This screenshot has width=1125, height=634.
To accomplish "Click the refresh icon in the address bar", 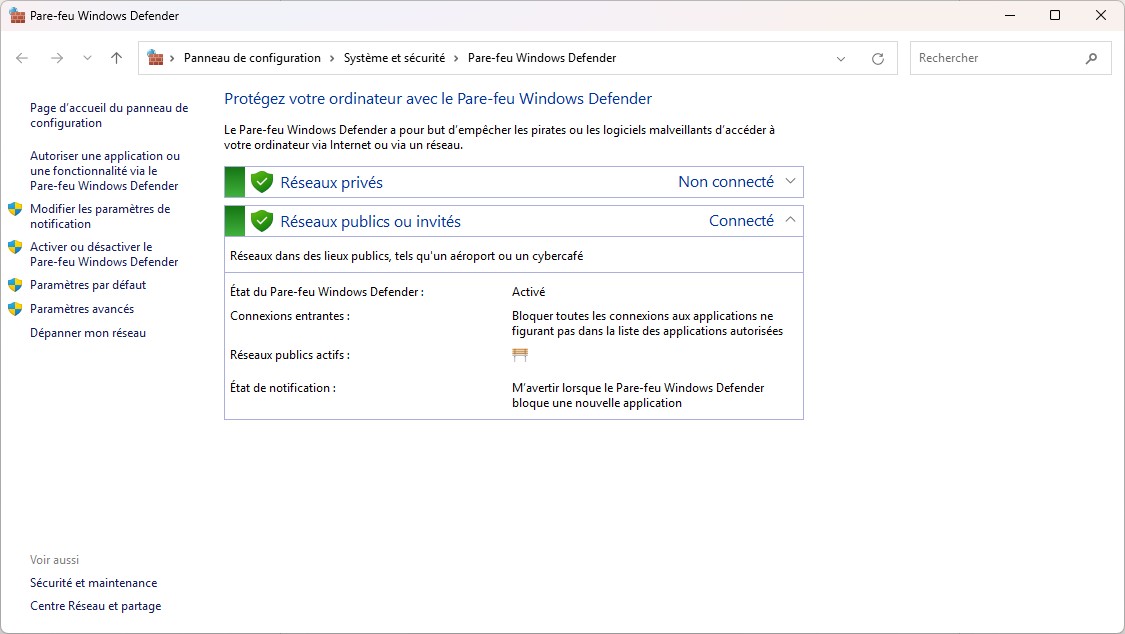I will point(878,58).
